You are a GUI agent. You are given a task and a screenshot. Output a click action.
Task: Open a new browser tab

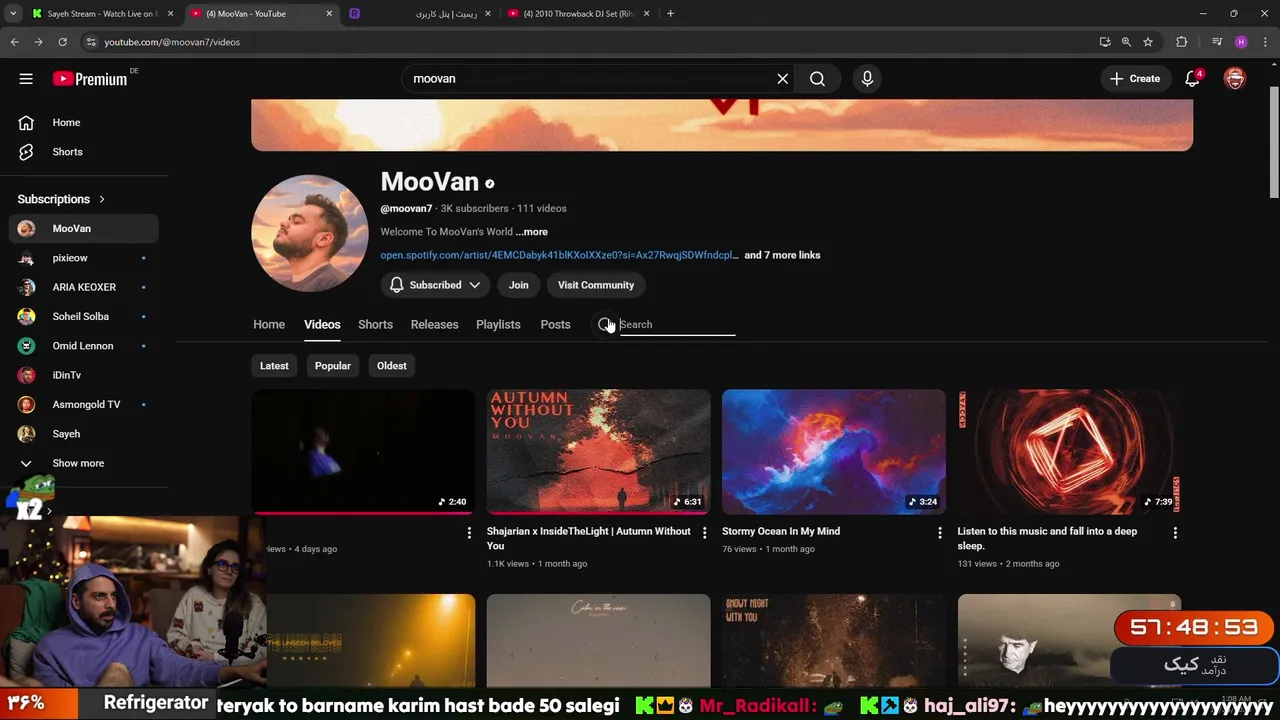point(670,14)
